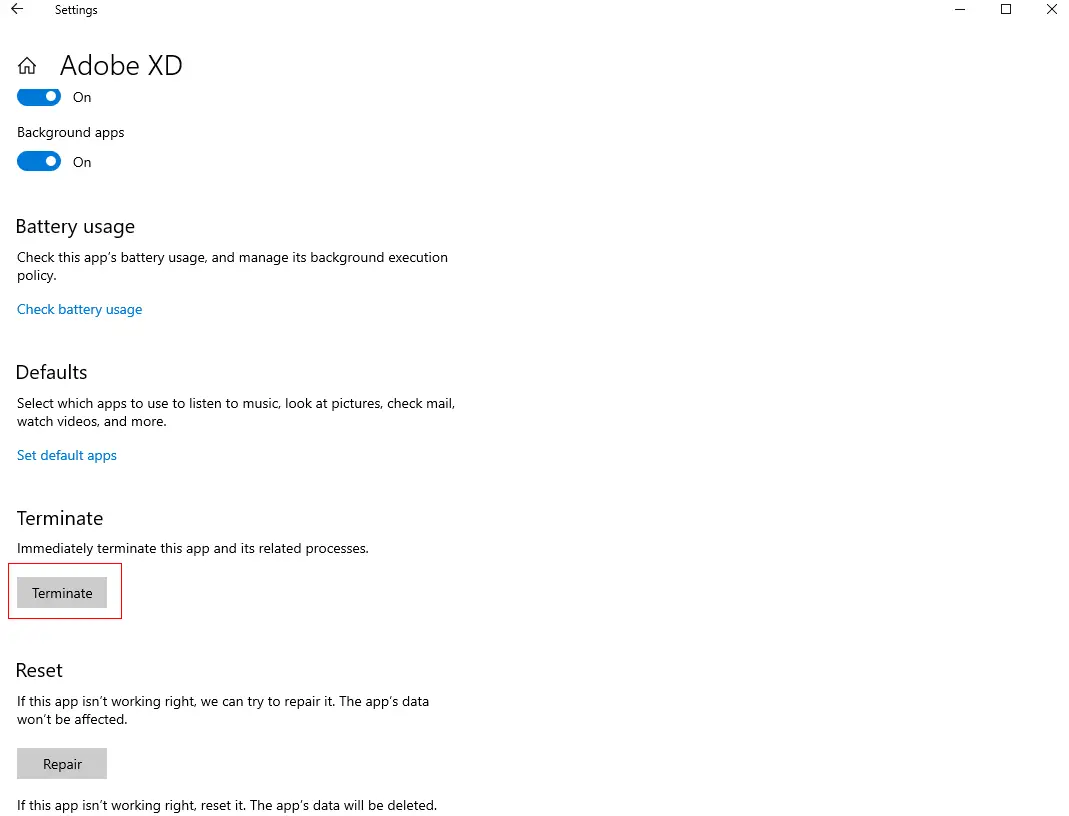Click the 'Immediately terminate this app' description
The height and width of the screenshot is (816, 1069).
(x=193, y=548)
